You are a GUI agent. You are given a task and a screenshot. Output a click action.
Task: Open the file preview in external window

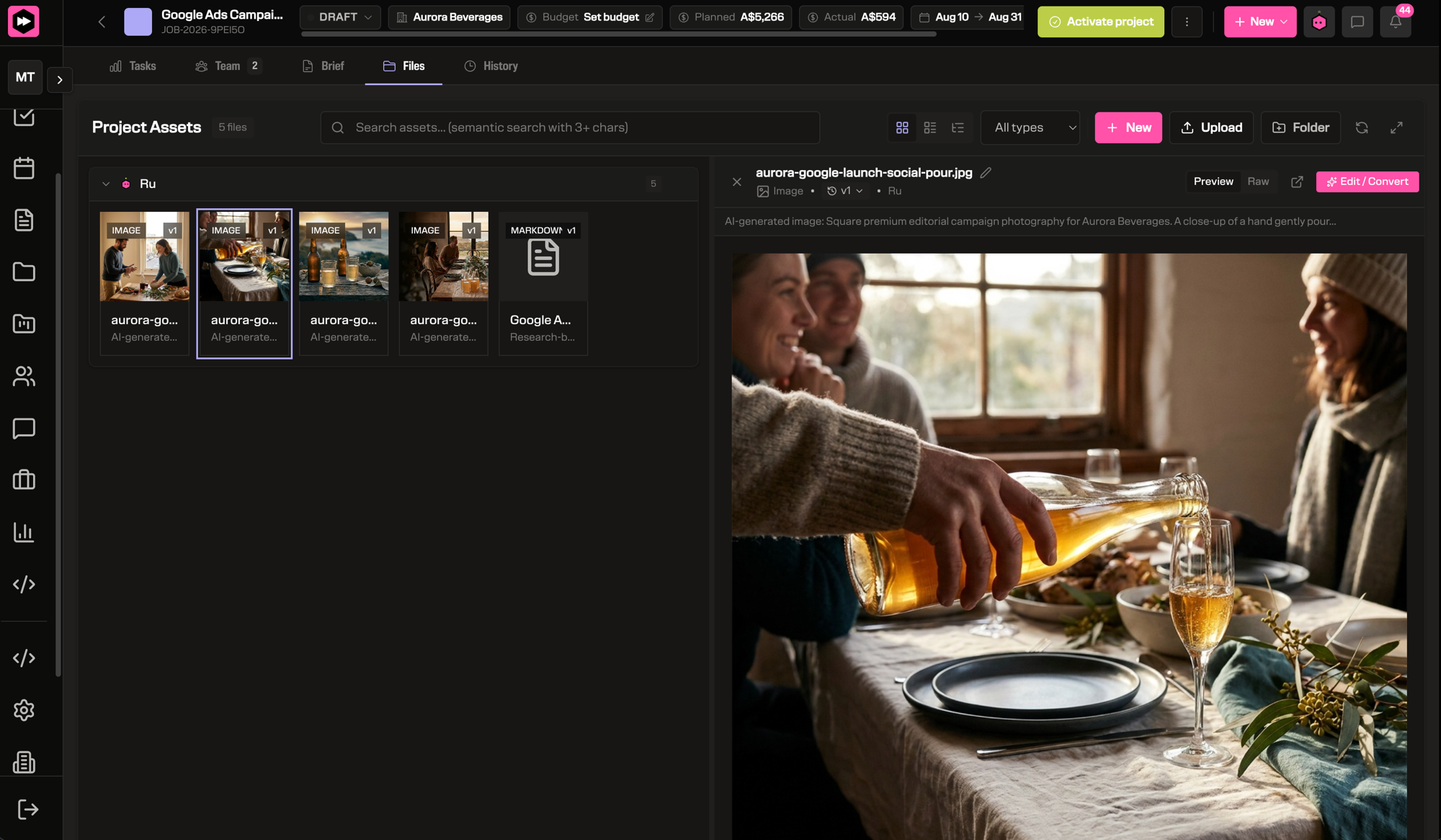click(1297, 182)
